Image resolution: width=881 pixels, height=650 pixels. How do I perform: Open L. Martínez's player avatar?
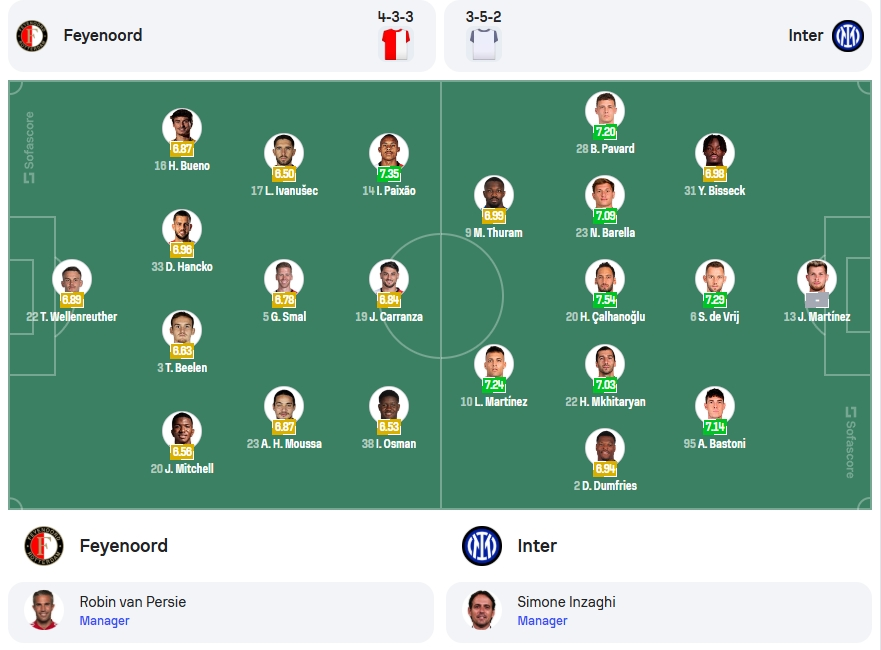(494, 363)
